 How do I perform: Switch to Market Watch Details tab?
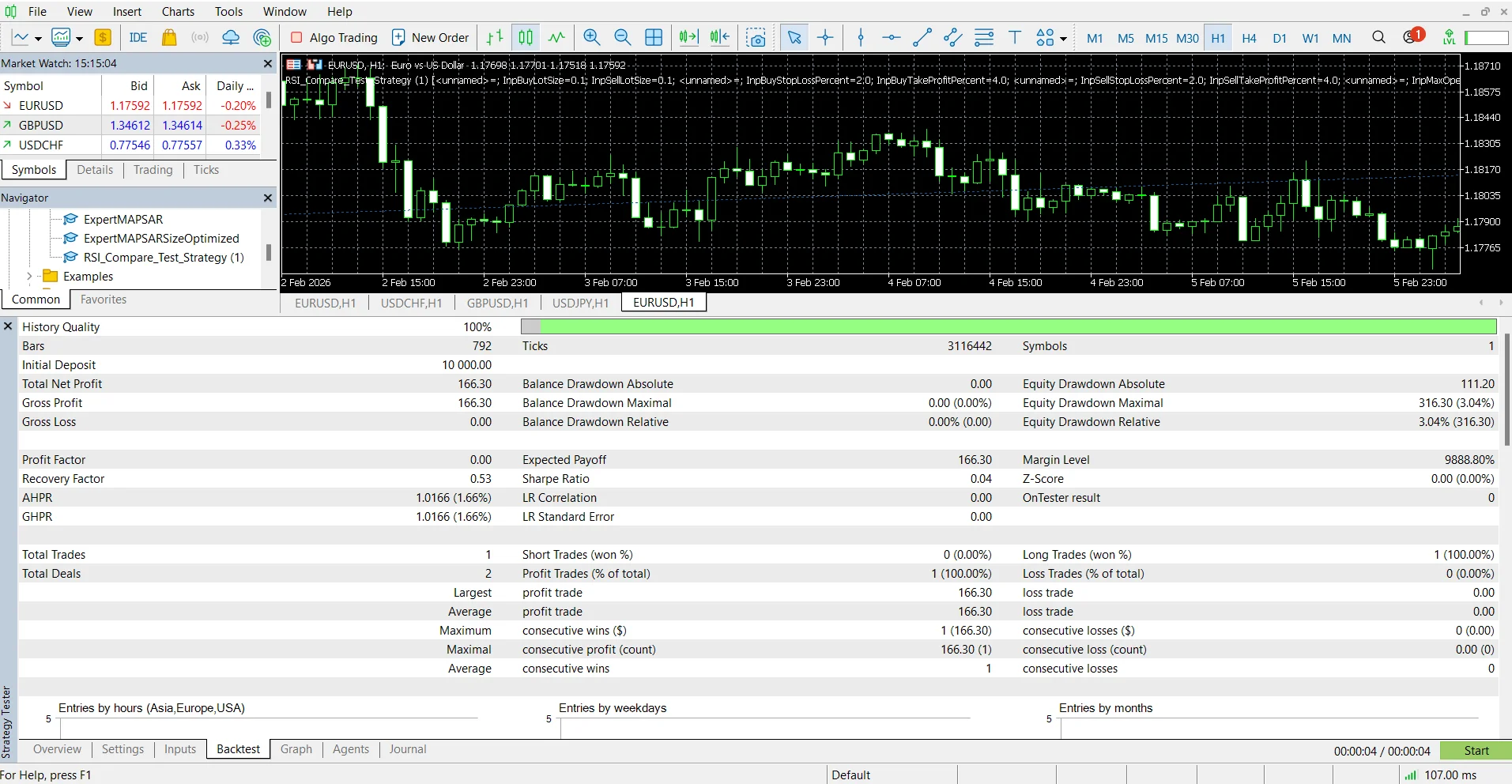pos(95,170)
